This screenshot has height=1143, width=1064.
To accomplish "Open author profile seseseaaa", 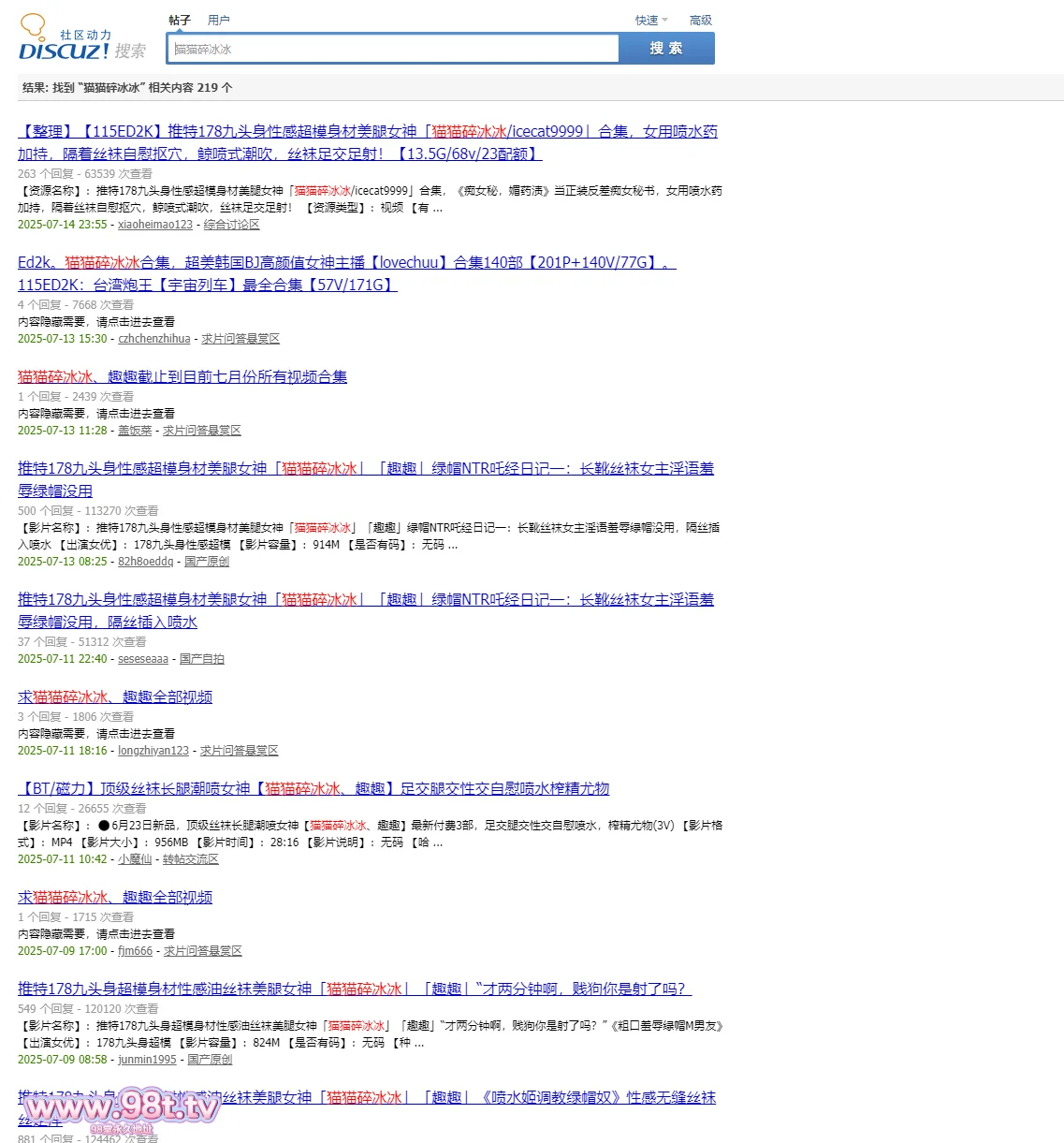I will click(143, 659).
